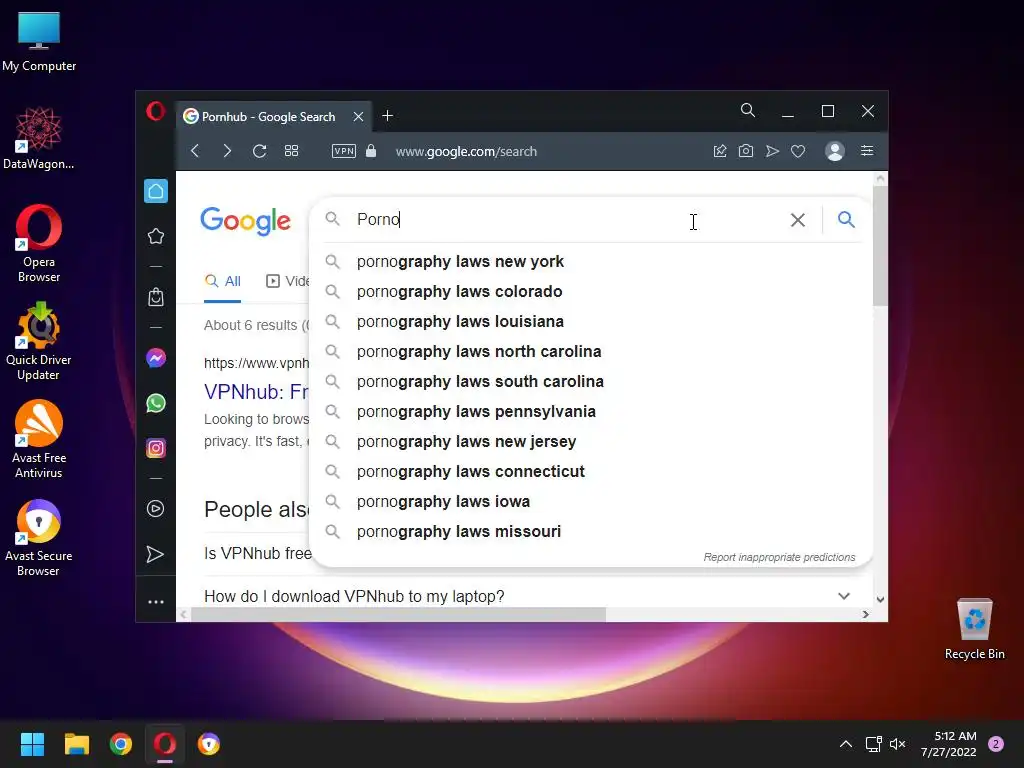Switch to the All results tab
1024x768 pixels.
pos(223,281)
